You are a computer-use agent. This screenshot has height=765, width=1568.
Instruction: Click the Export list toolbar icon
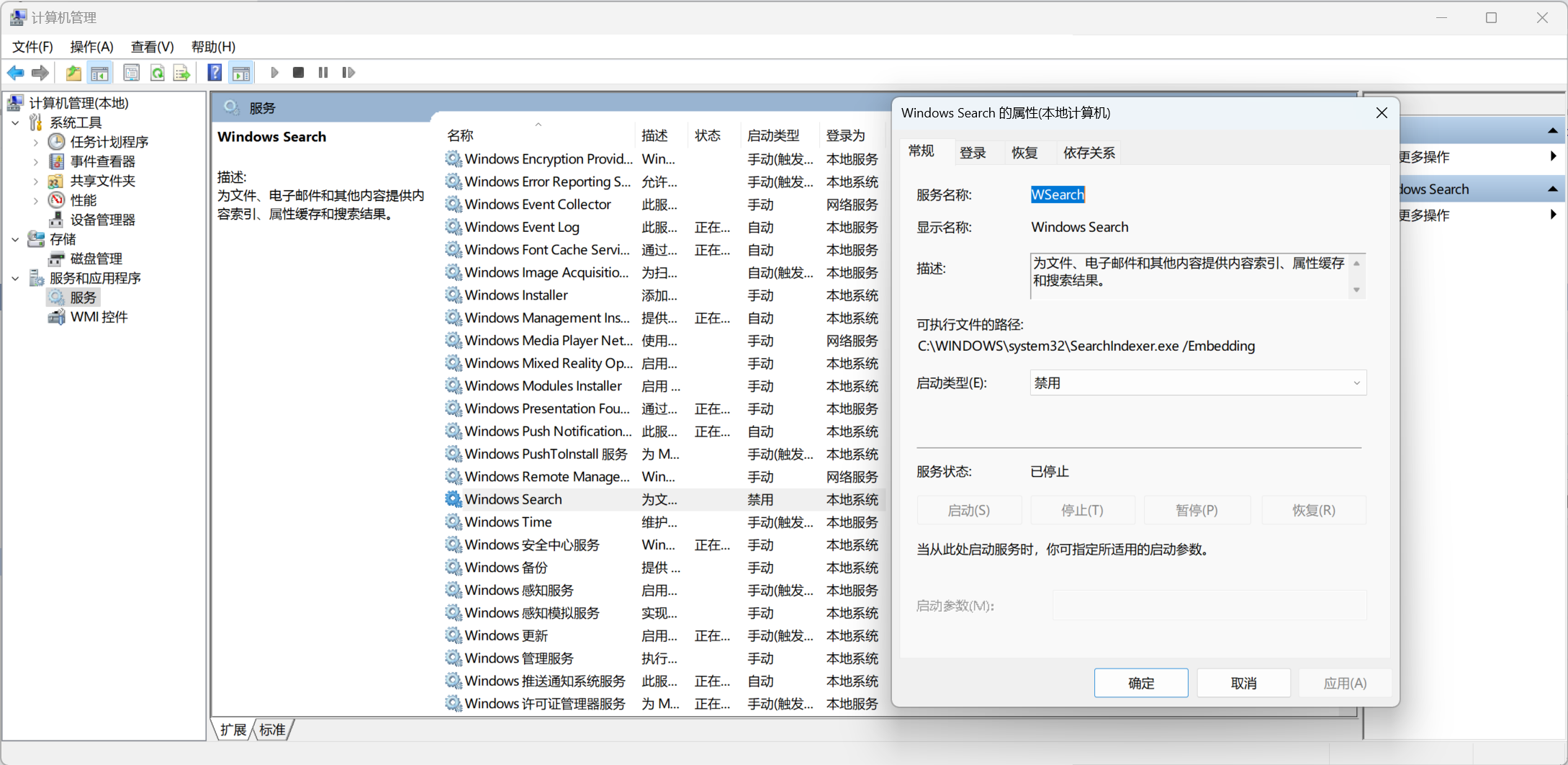[x=181, y=73]
